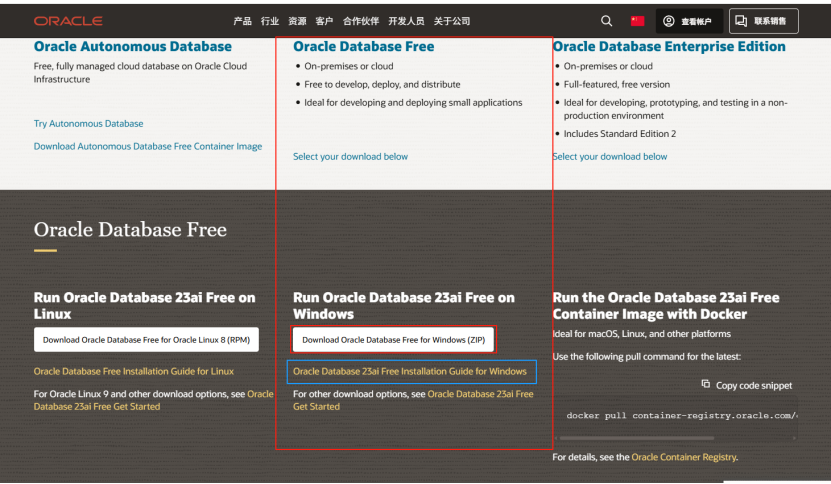The width and height of the screenshot is (831, 484).
Task: Click the 查看帐户 account button
Action: tap(689, 21)
